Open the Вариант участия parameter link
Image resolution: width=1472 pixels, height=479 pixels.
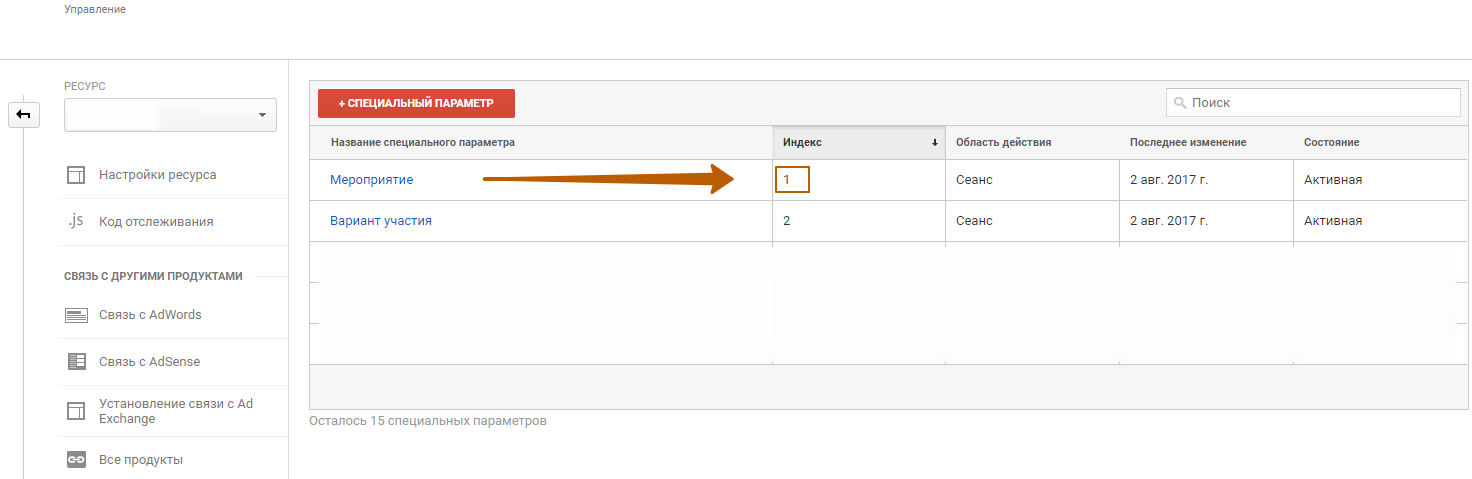tap(381, 220)
